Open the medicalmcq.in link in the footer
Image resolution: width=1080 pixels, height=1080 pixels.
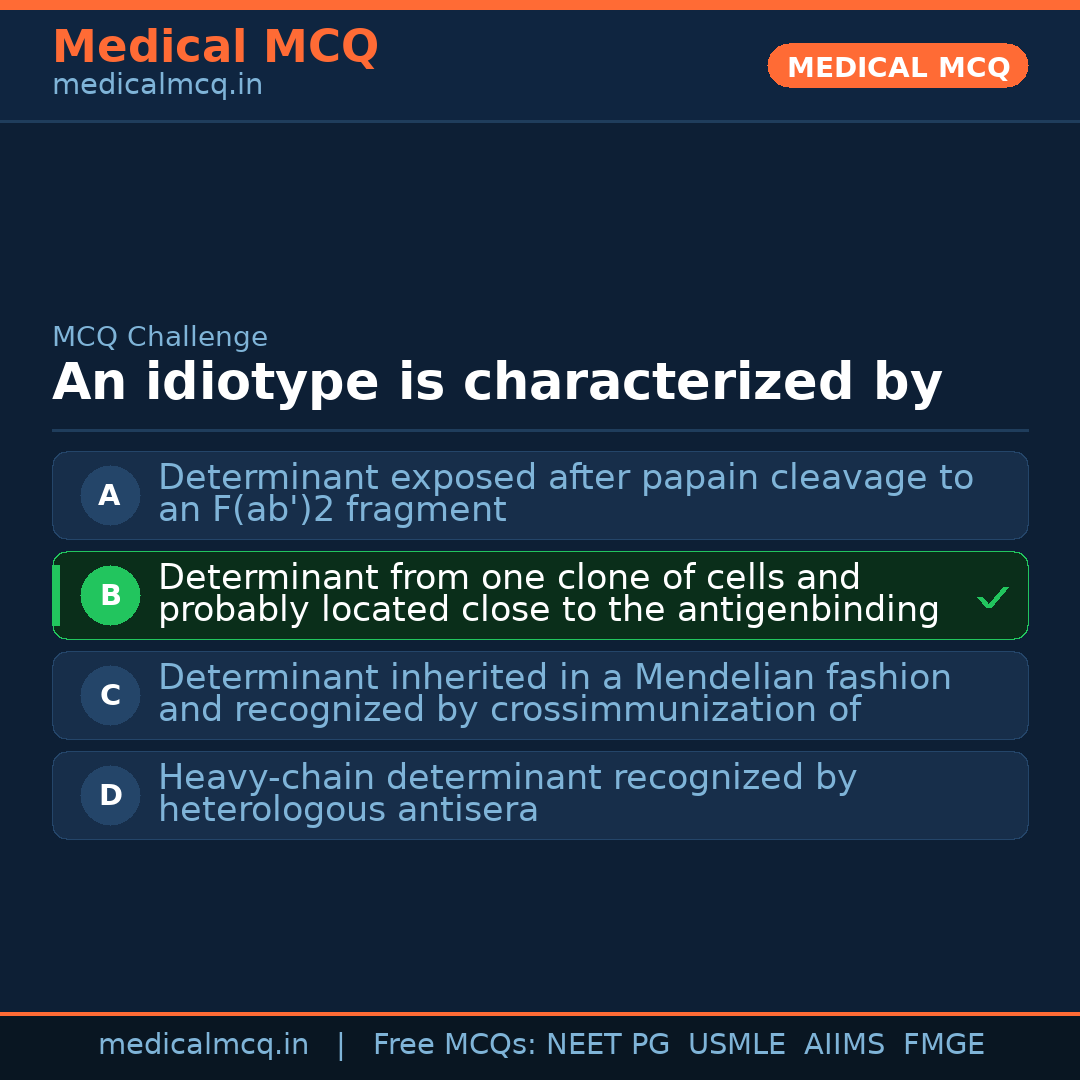(x=203, y=1045)
